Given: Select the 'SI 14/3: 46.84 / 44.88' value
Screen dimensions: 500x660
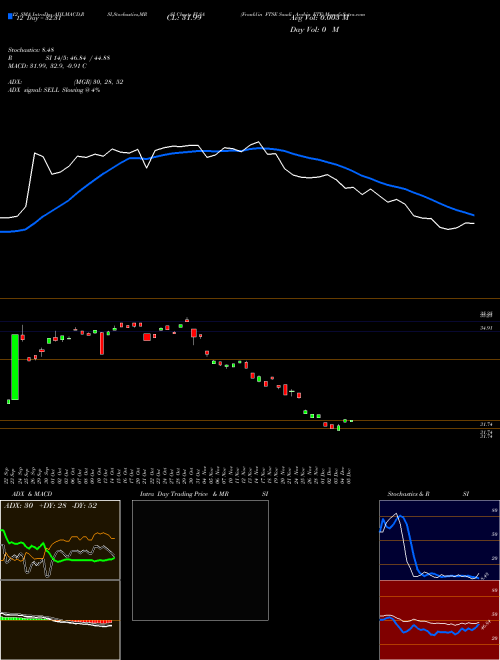Looking at the screenshot, I should pos(77,58).
